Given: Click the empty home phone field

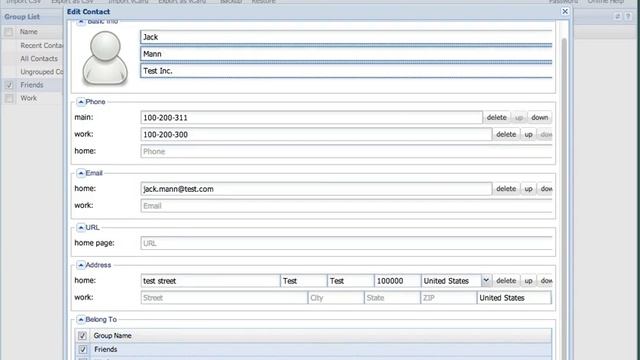Looking at the screenshot, I should [x=346, y=151].
